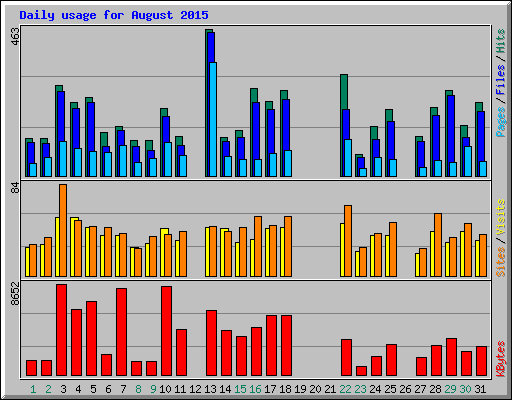Click day 25 on the x-axis
512x400 pixels.
tap(390, 389)
